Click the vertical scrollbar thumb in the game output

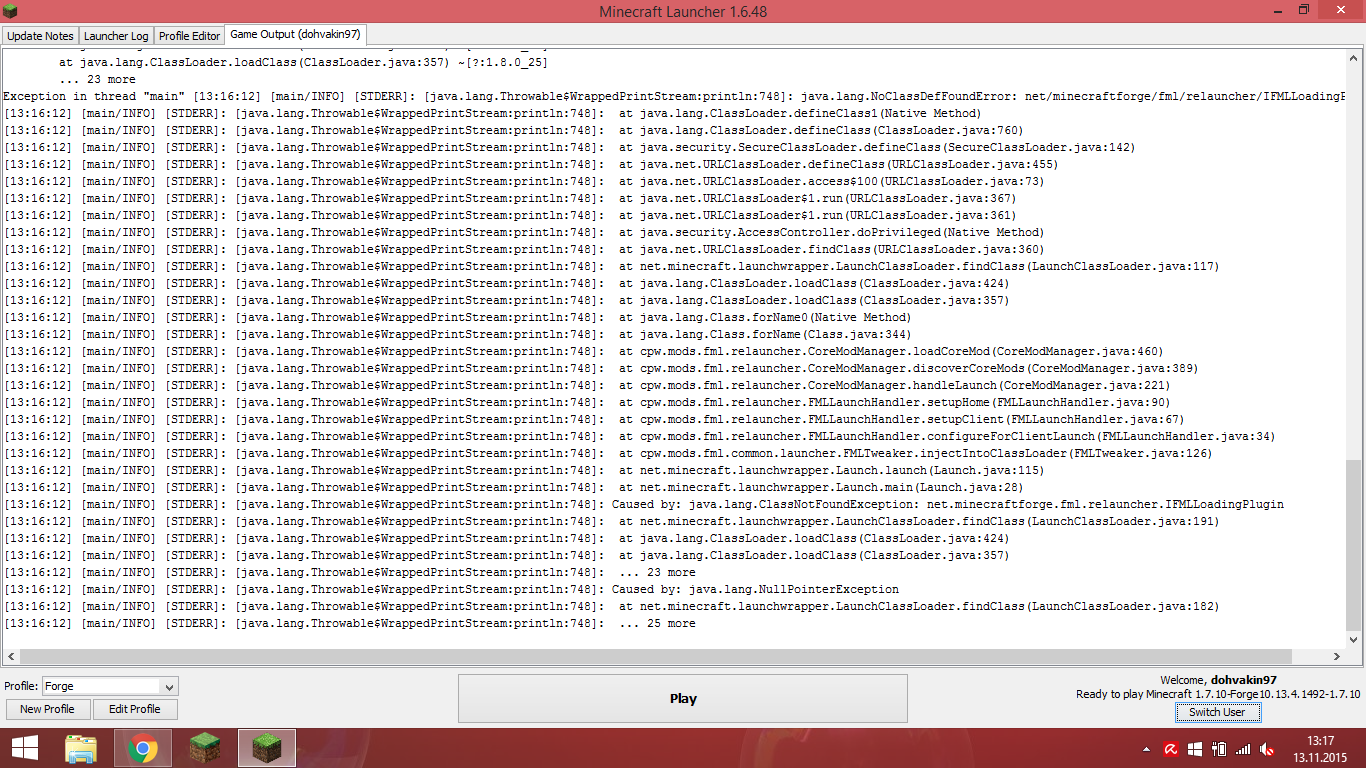1353,545
